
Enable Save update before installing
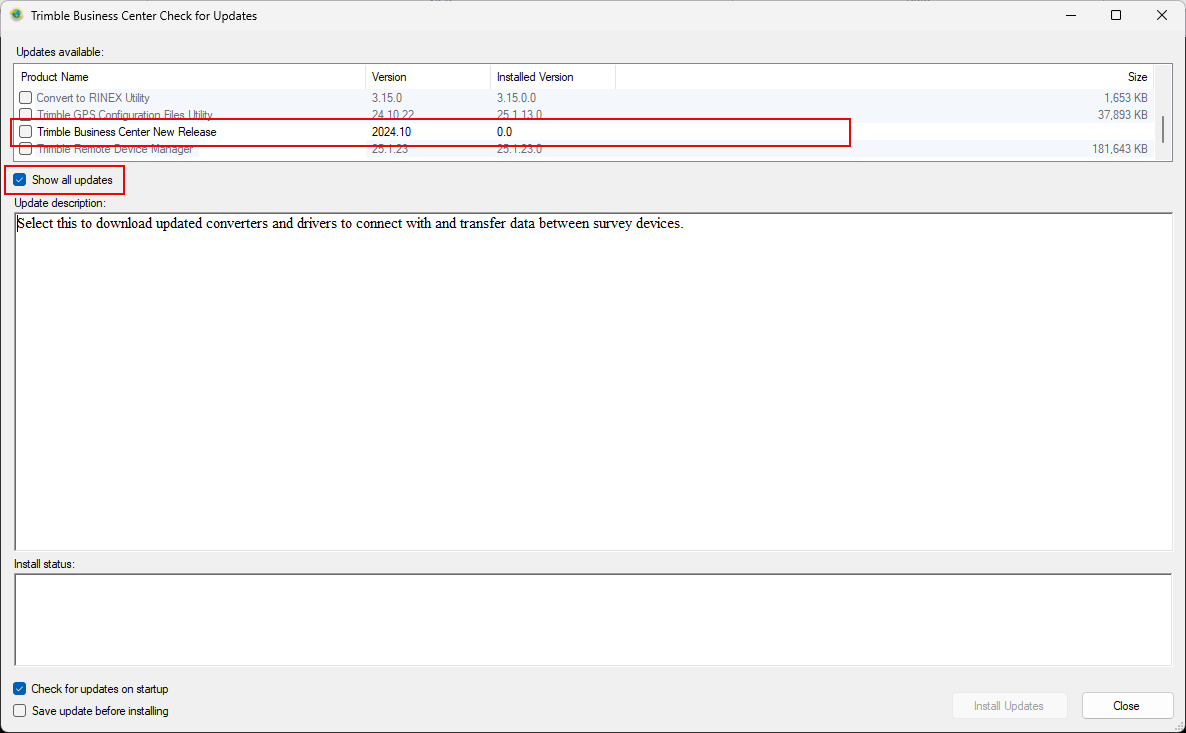[x=20, y=711]
